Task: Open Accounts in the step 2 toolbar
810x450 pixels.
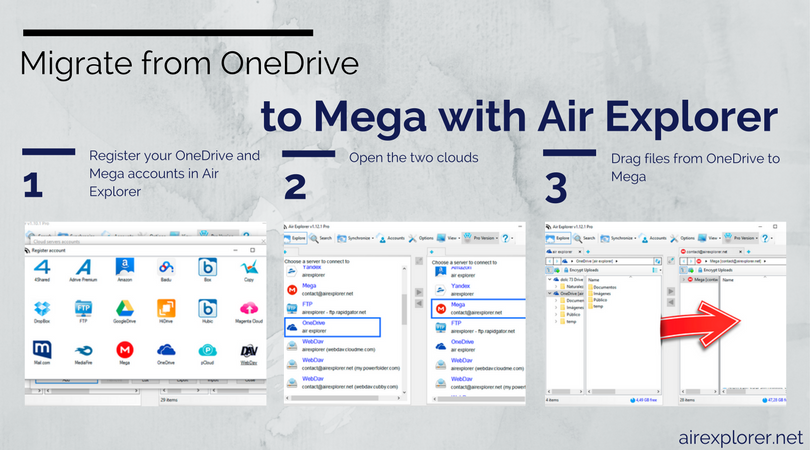Action: coord(392,238)
